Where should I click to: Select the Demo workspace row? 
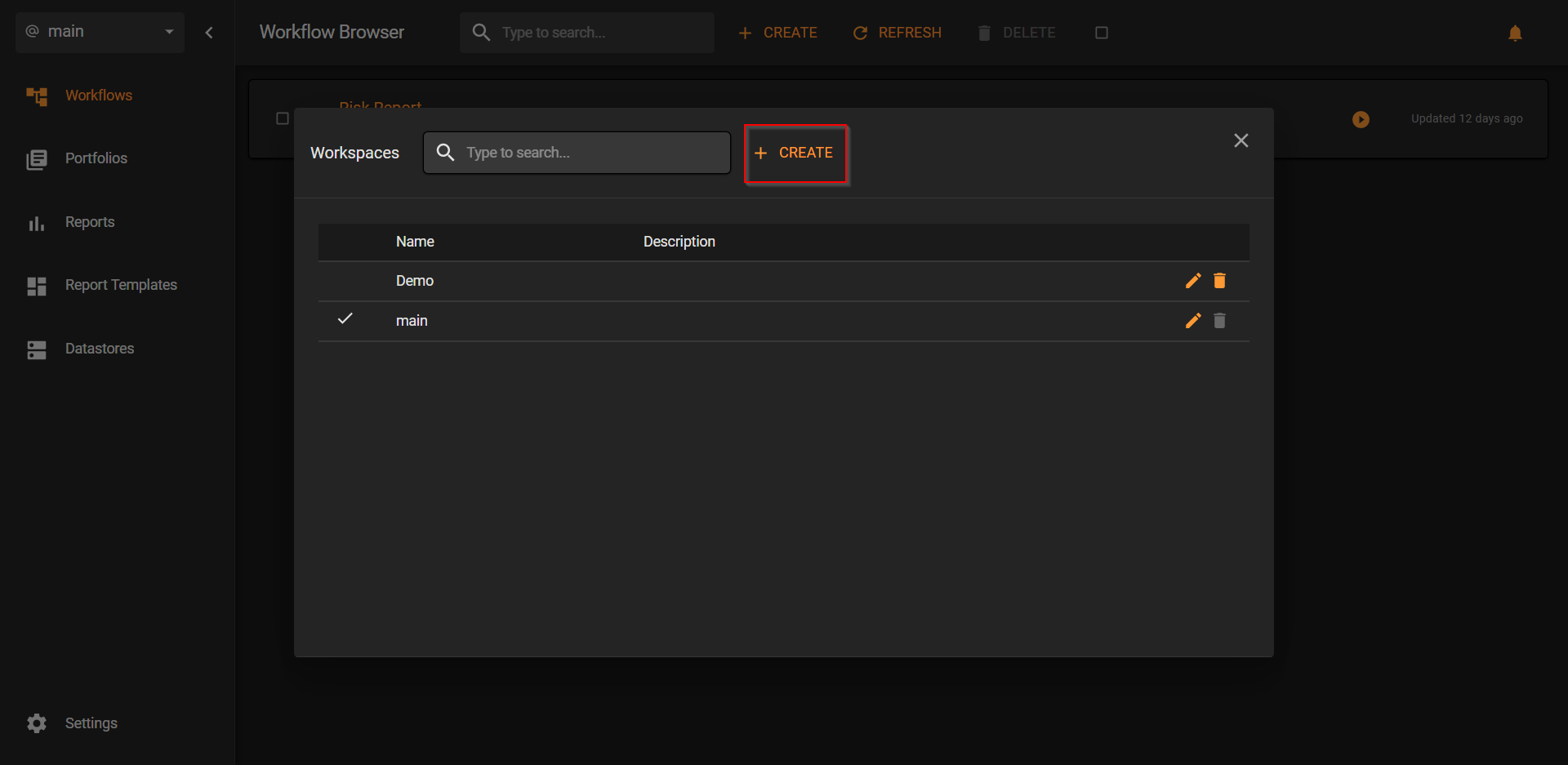[x=783, y=281]
